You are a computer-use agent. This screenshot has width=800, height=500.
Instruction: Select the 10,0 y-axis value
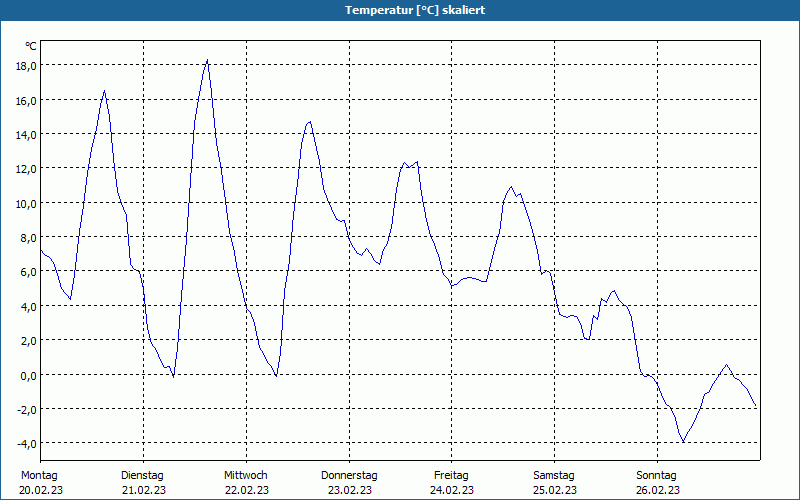(26, 204)
